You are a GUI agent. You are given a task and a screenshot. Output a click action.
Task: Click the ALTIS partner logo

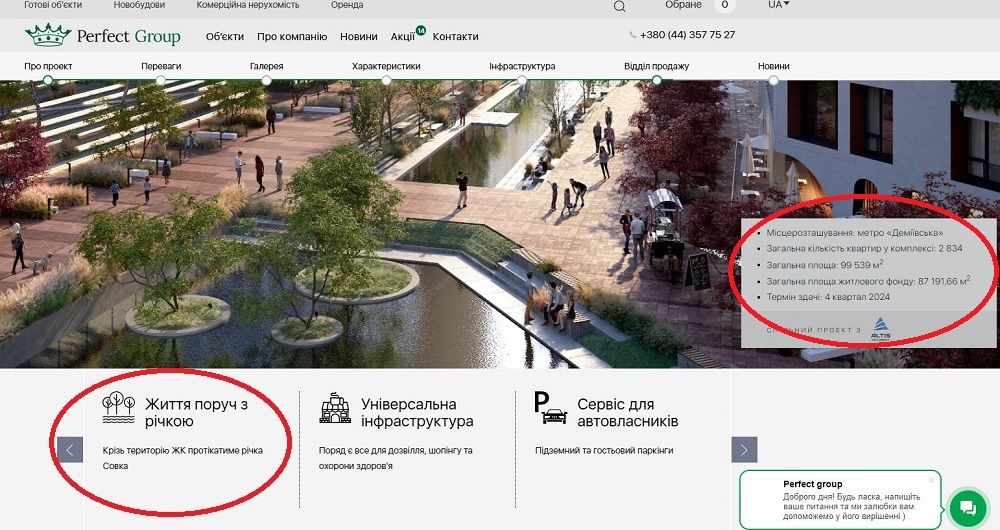pos(880,329)
